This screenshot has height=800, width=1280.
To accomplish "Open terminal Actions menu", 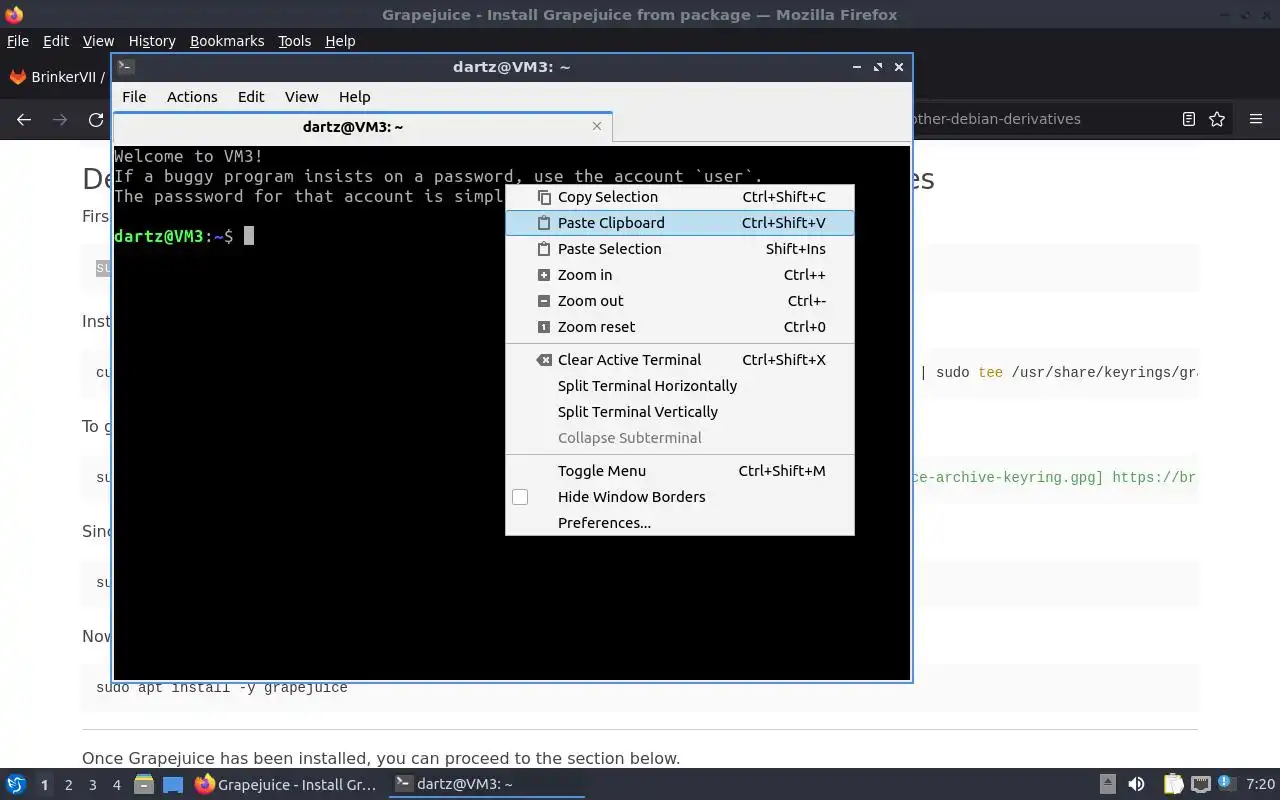I will click(x=192, y=97).
